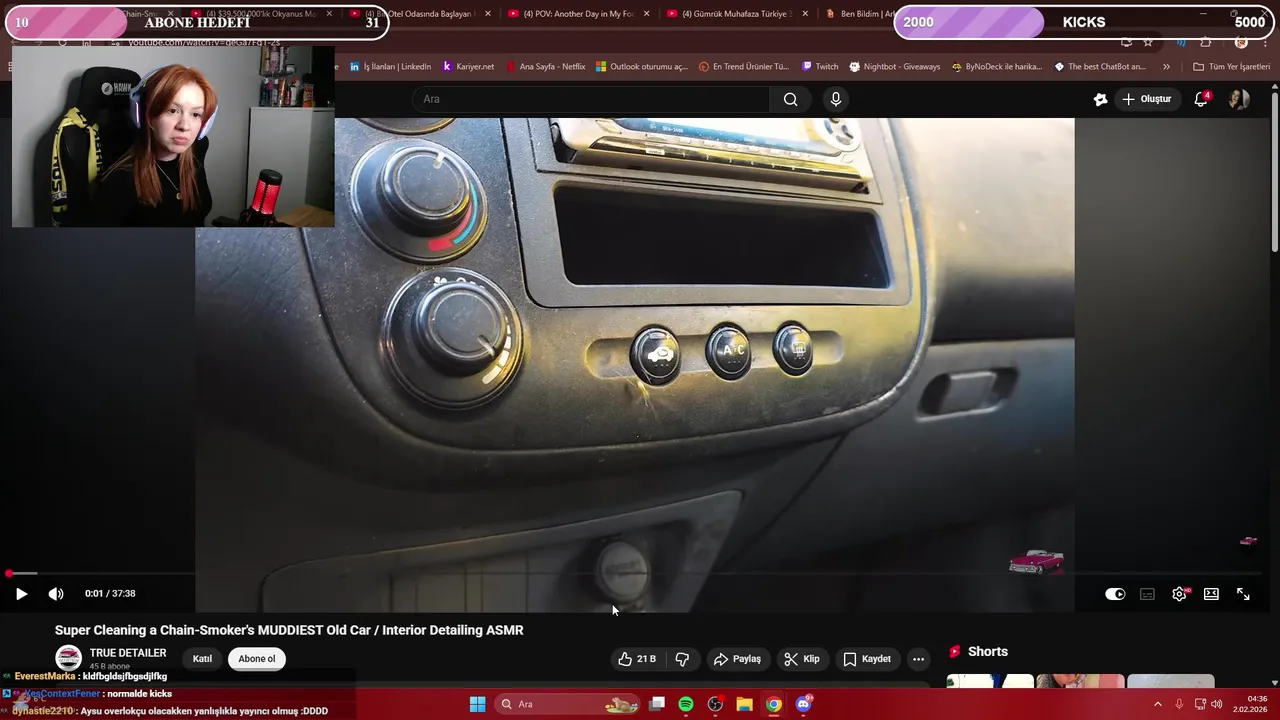Expand the bookmarks overflow chevron
The image size is (1280, 720).
click(1166, 67)
